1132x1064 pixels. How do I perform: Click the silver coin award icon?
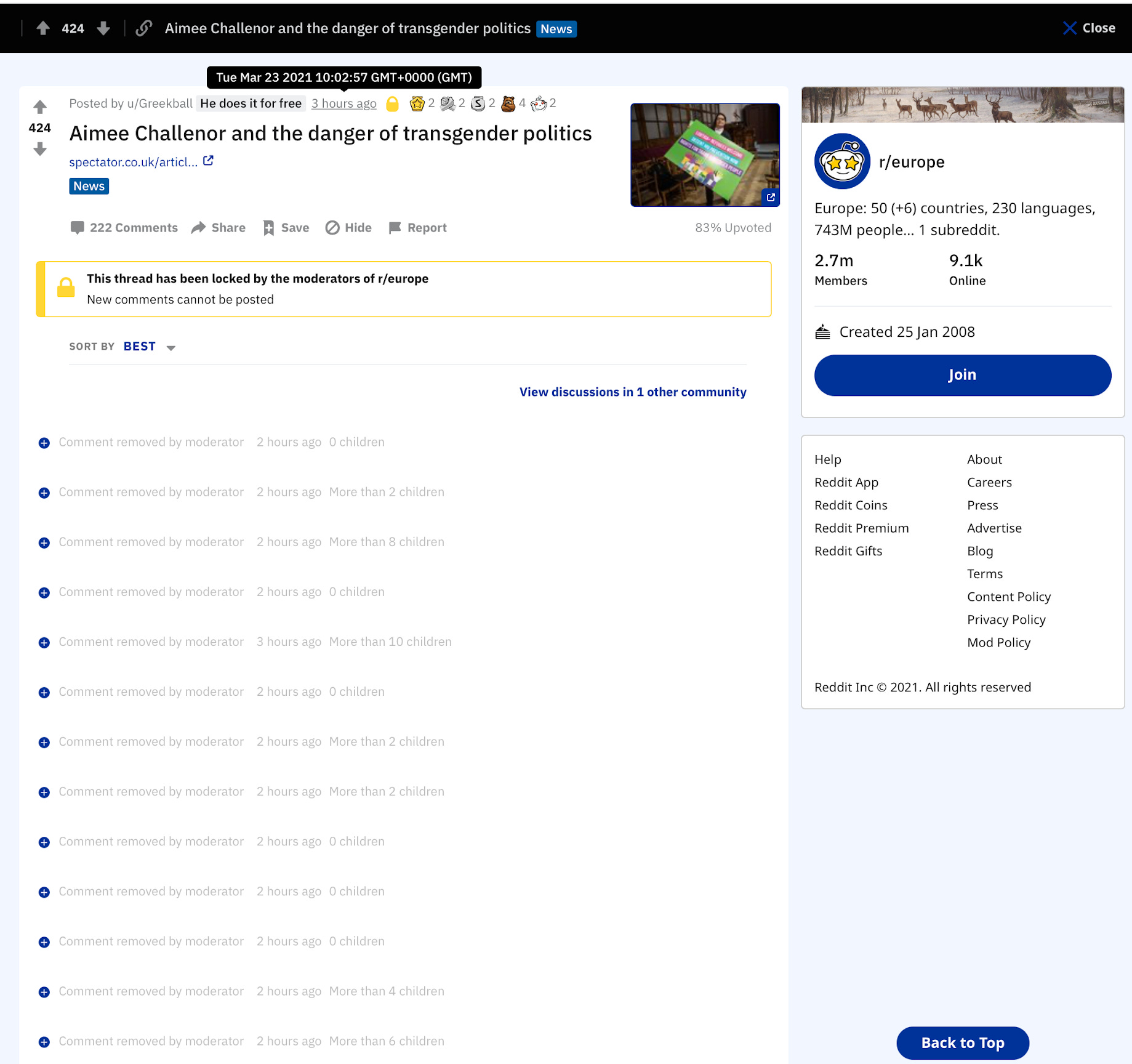point(478,103)
